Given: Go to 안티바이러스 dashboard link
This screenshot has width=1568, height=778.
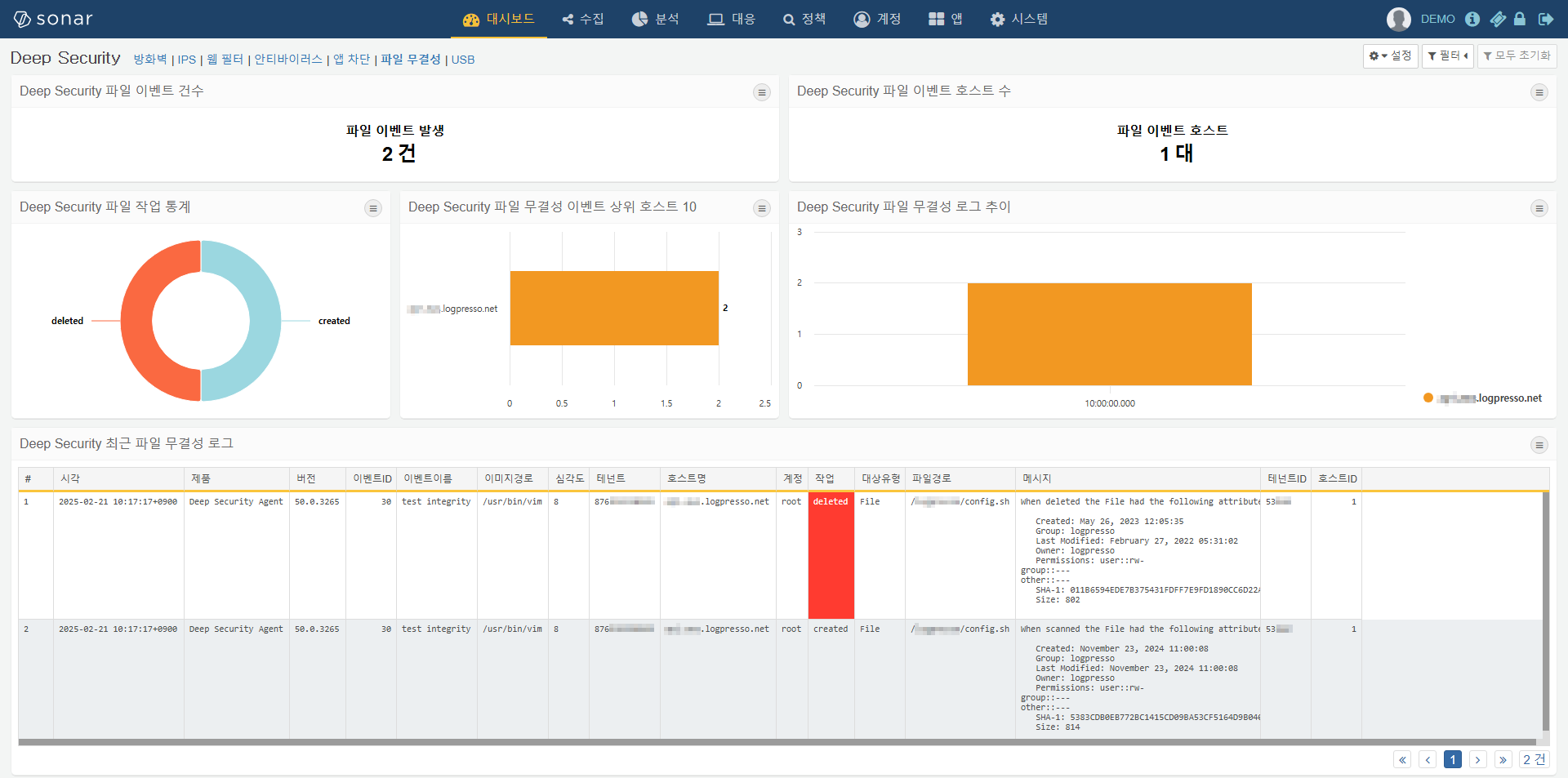Looking at the screenshot, I should click(288, 60).
